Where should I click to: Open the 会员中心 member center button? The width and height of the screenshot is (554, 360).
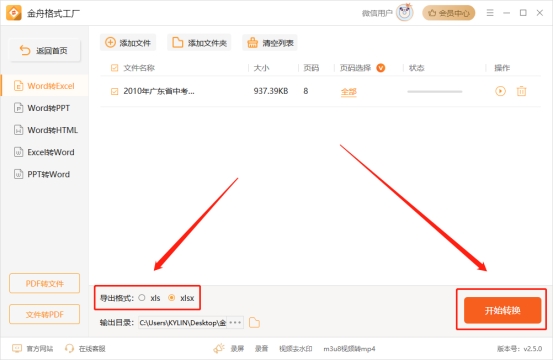pos(449,13)
